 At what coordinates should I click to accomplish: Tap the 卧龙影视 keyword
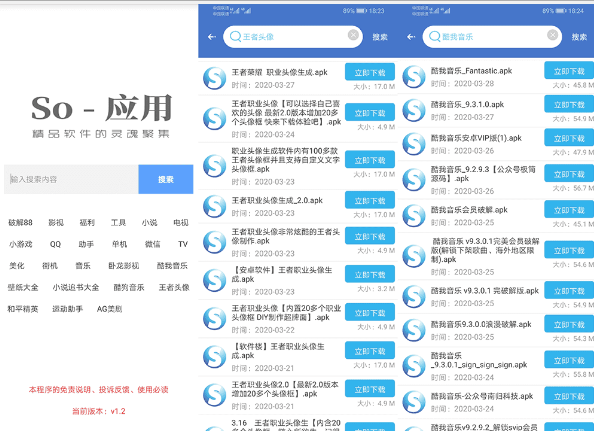point(123,265)
